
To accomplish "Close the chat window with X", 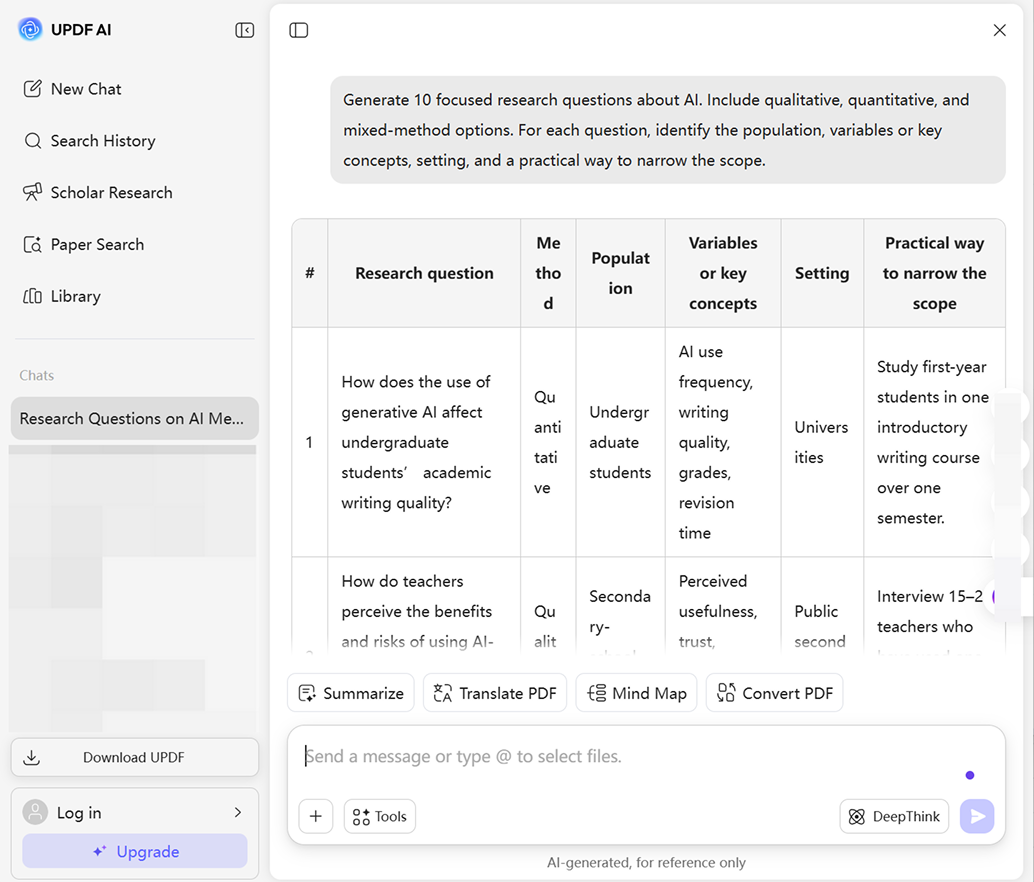I will tap(1000, 30).
